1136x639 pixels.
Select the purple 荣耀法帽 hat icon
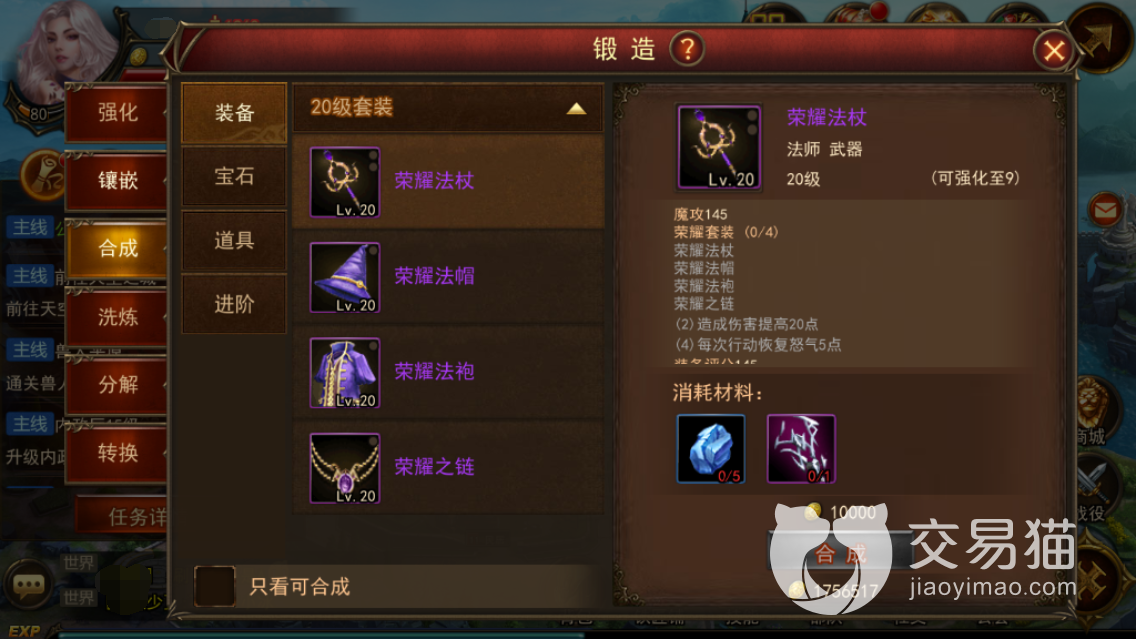[x=345, y=277]
